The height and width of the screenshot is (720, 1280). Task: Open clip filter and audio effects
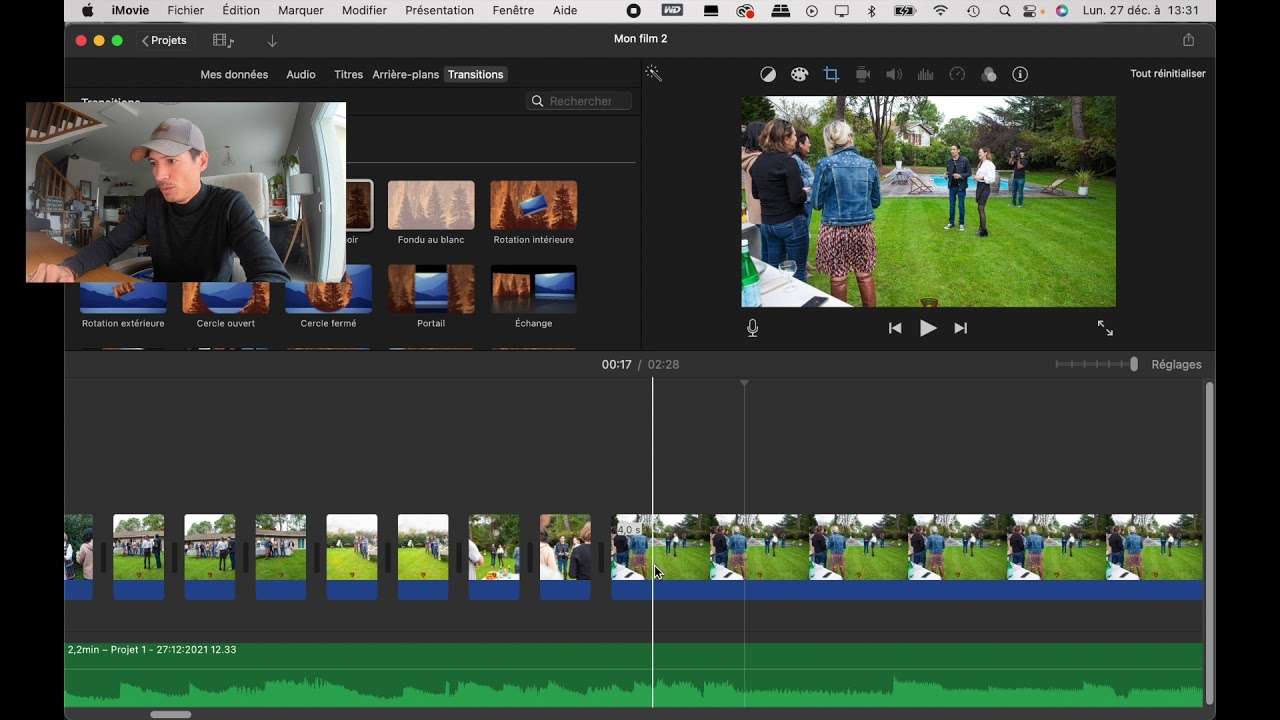989,74
